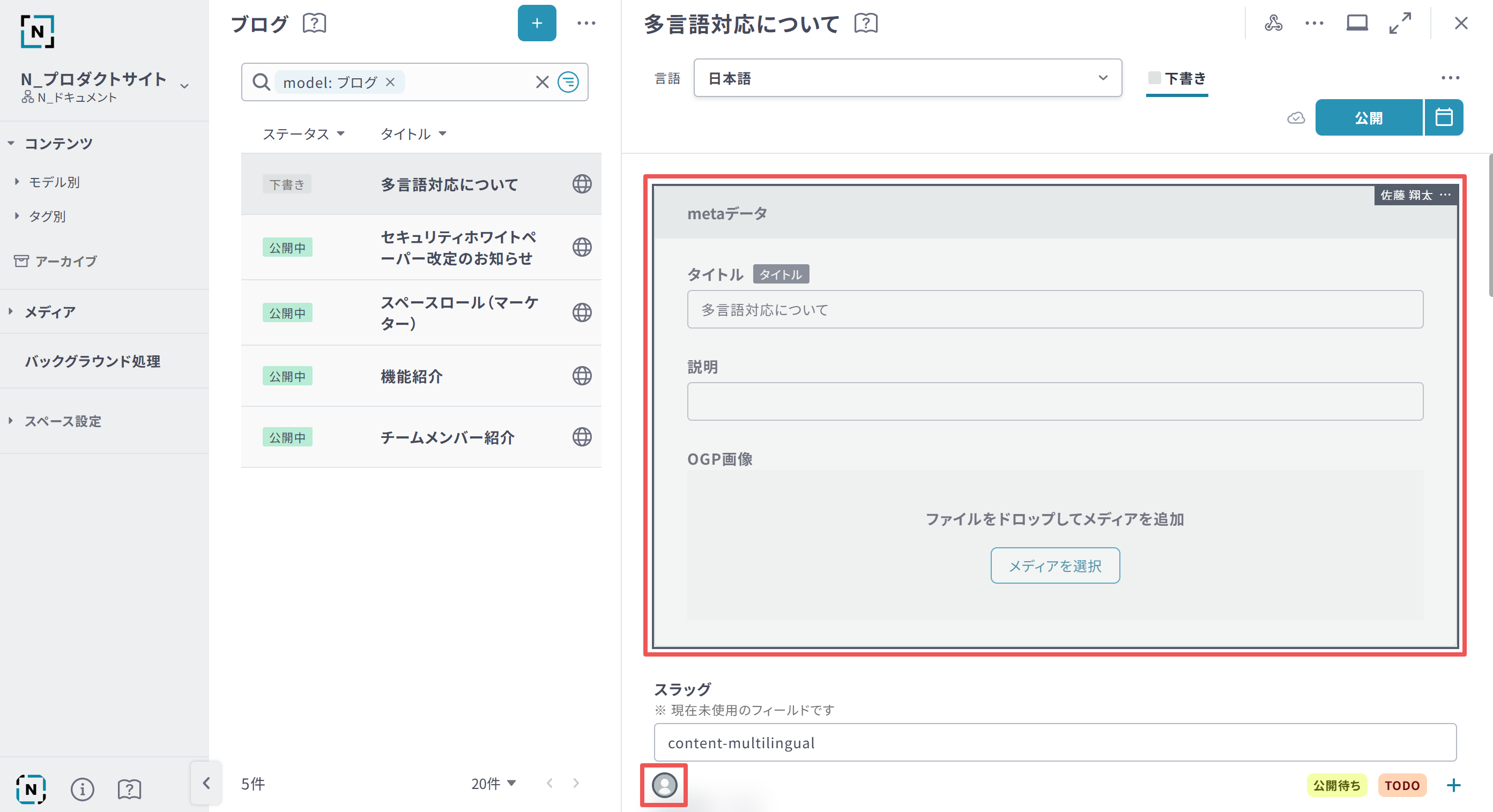Open バックグラウンド処理 in sidebar
Image resolution: width=1493 pixels, height=812 pixels.
[93, 361]
